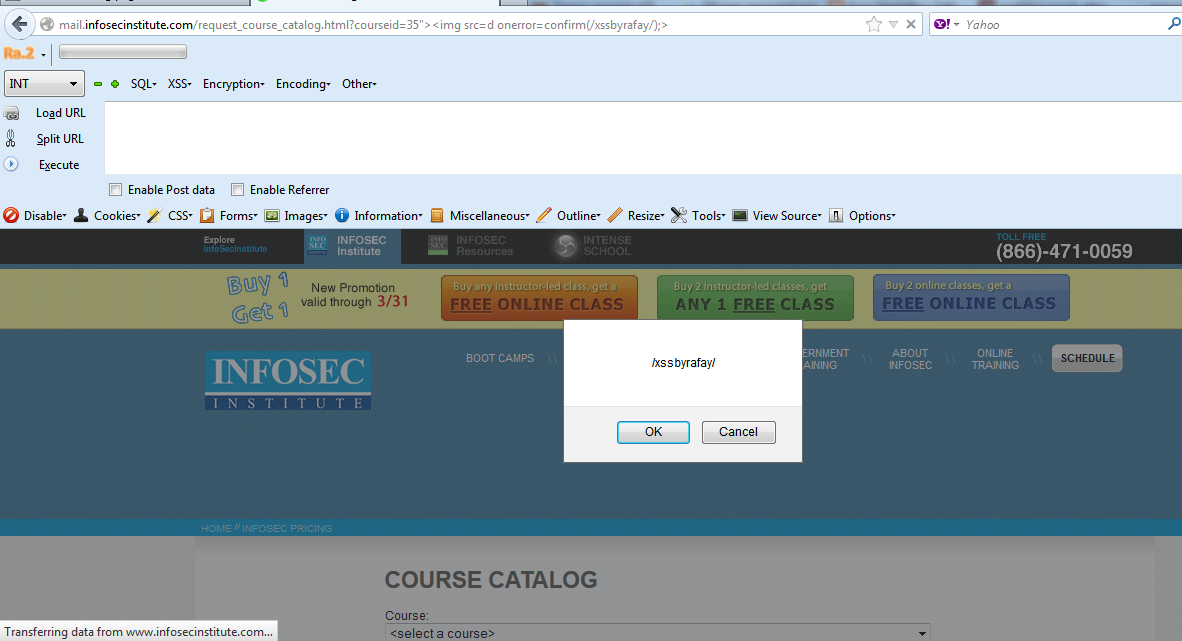This screenshot has width=1182, height=641.
Task: Bookmark this page with the star icon
Action: (x=874, y=25)
